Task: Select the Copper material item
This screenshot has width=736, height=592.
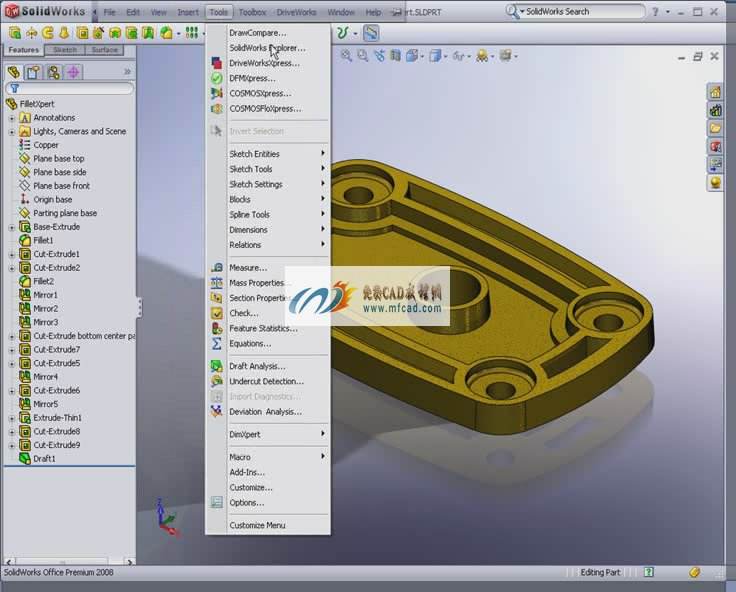Action: [46, 145]
